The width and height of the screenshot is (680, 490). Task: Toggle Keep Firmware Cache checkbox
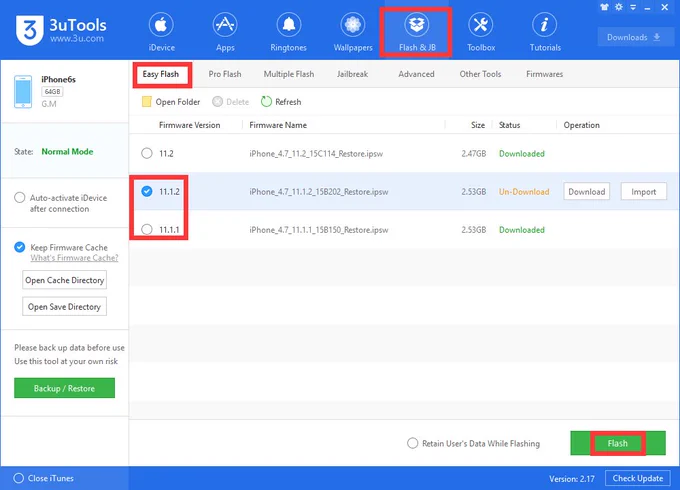click(x=20, y=247)
